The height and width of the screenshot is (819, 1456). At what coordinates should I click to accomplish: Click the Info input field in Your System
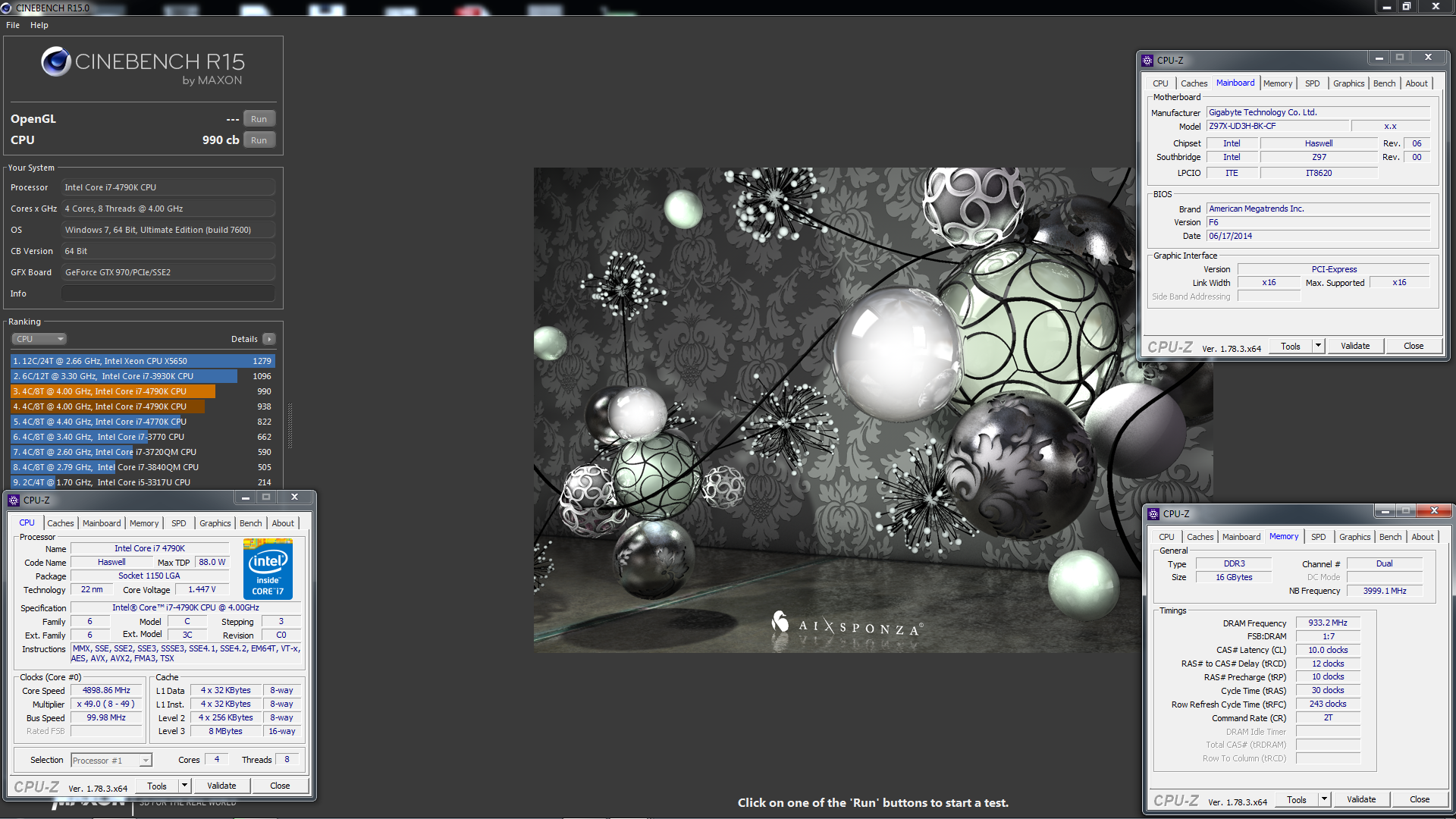pos(168,293)
